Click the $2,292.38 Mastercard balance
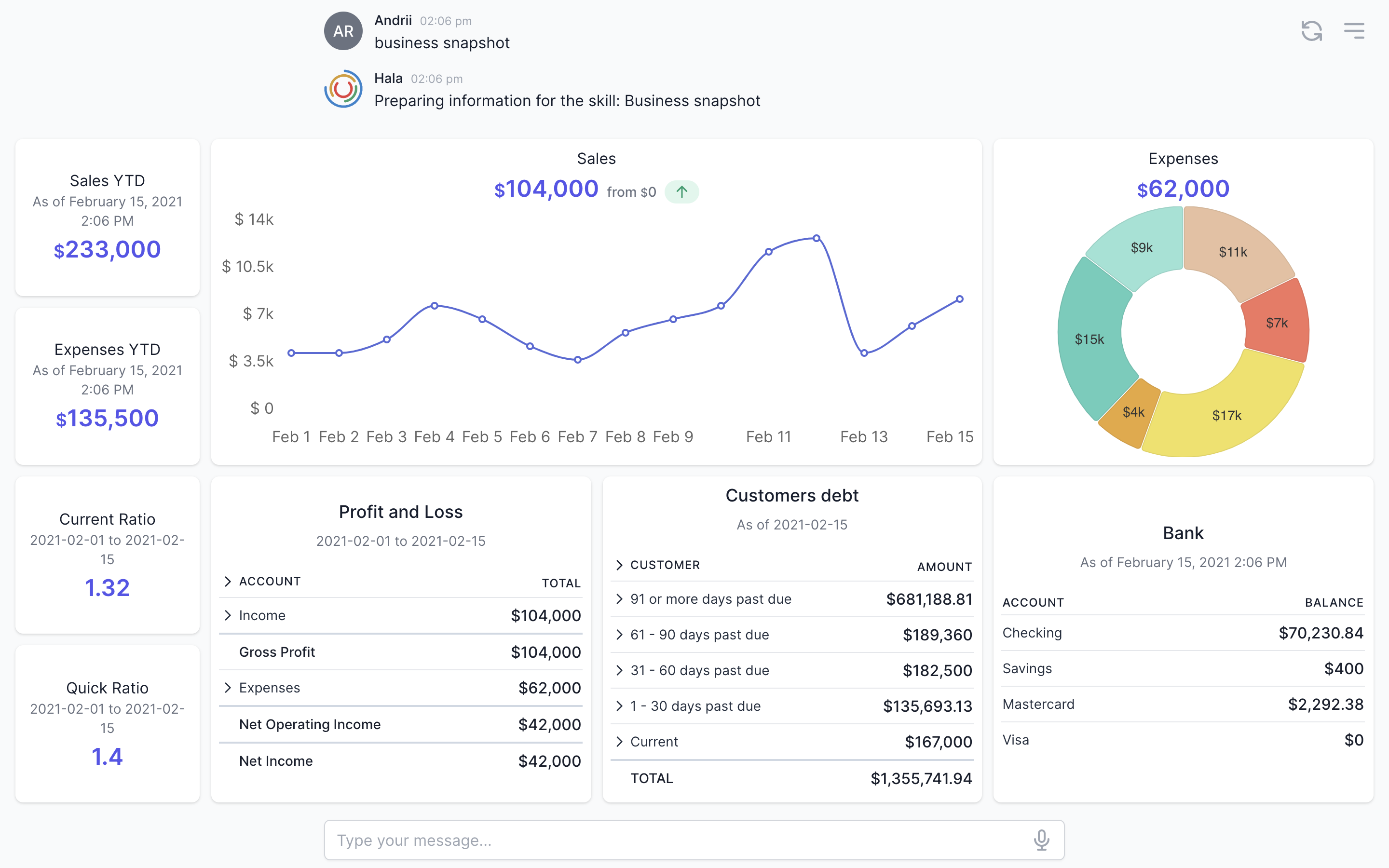Image resolution: width=1389 pixels, height=868 pixels. (1325, 705)
